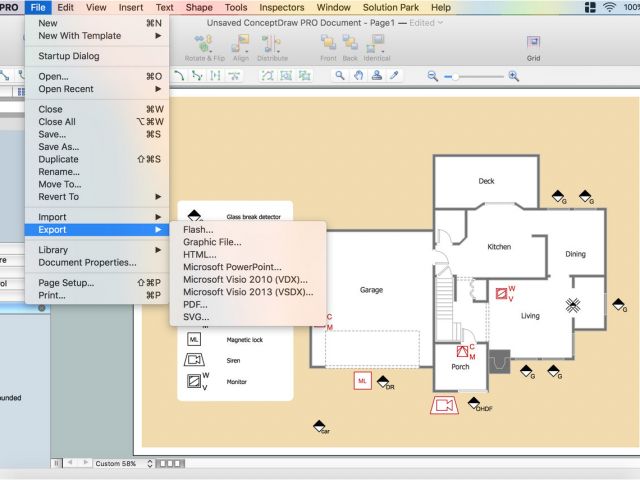Select Microsoft PowerPoint... export option
The height and width of the screenshot is (480, 640).
point(230,267)
